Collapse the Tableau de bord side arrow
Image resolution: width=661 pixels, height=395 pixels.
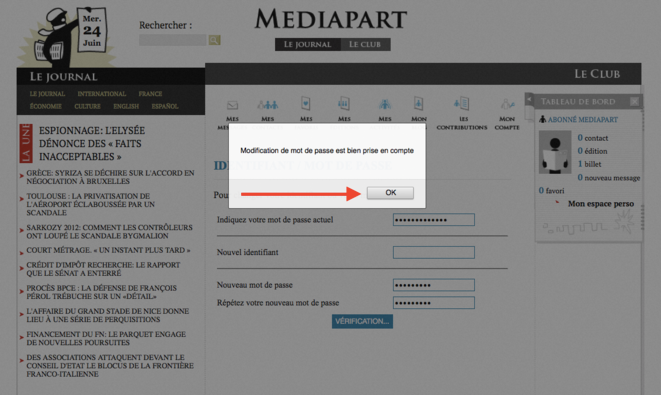tap(529, 99)
